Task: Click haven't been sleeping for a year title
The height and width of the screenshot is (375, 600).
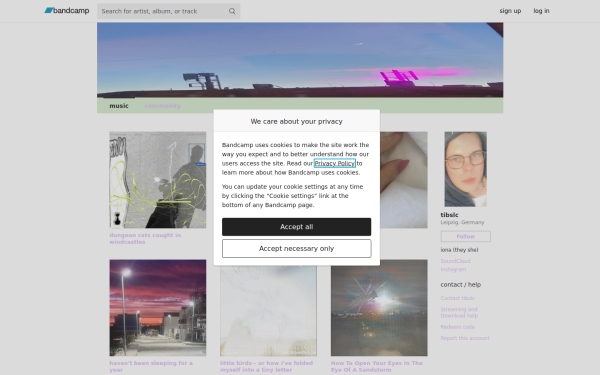Action: pyautogui.click(x=151, y=366)
